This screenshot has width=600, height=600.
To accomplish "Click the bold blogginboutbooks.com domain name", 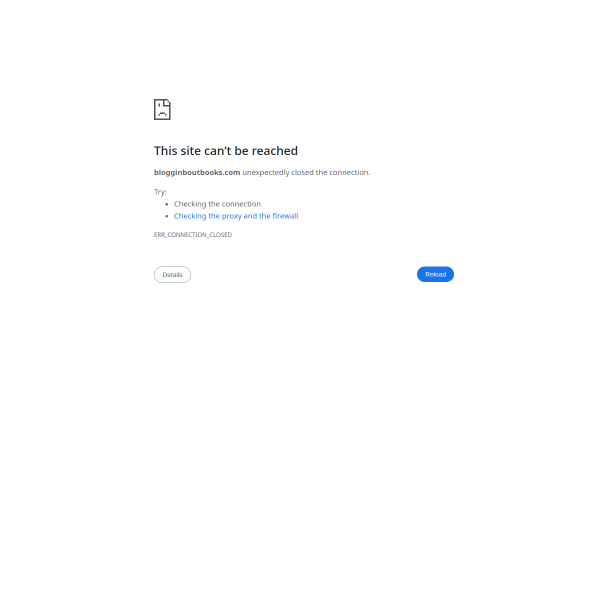I will coord(197,173).
